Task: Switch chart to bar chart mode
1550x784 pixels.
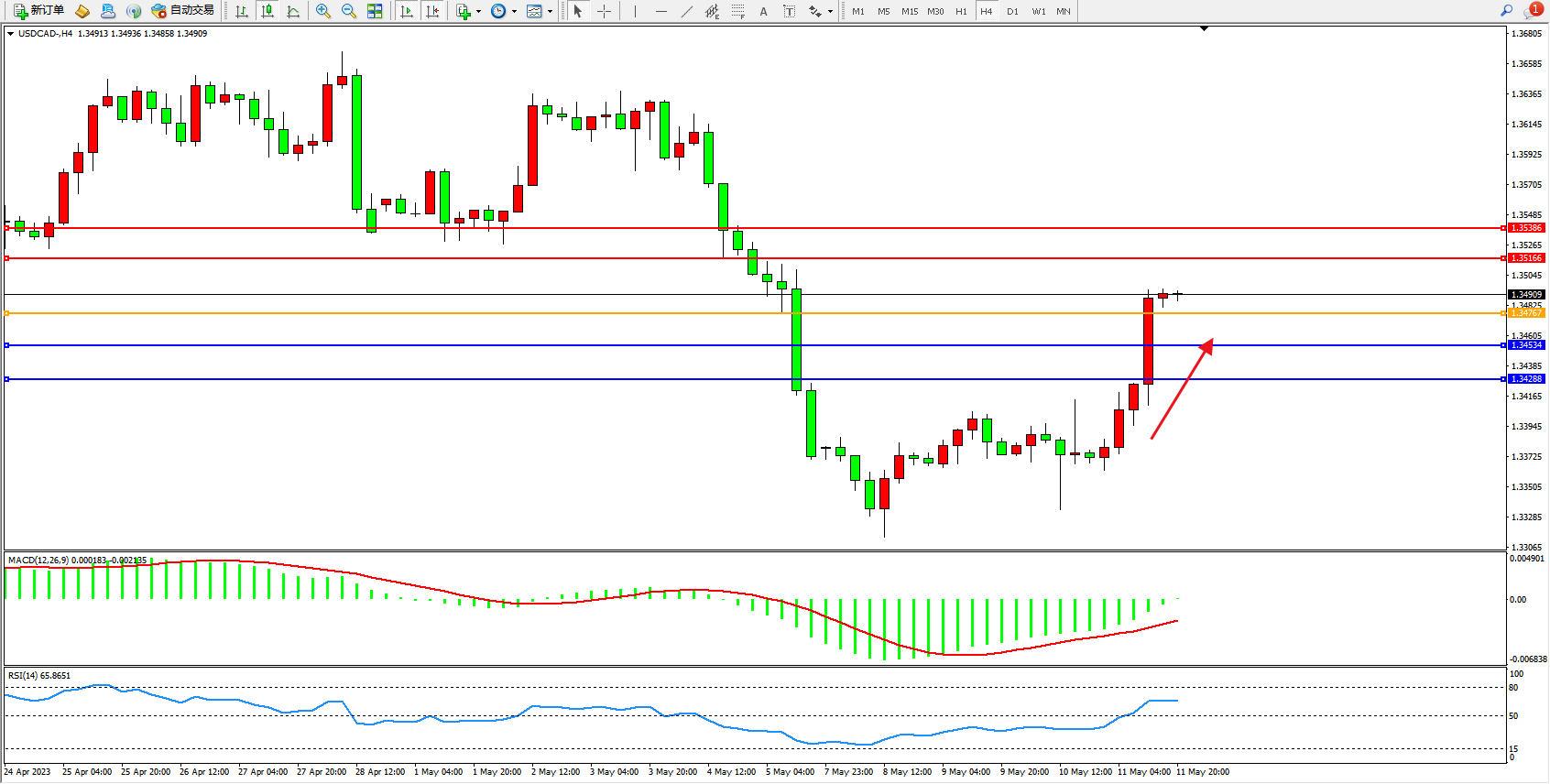Action: (242, 11)
